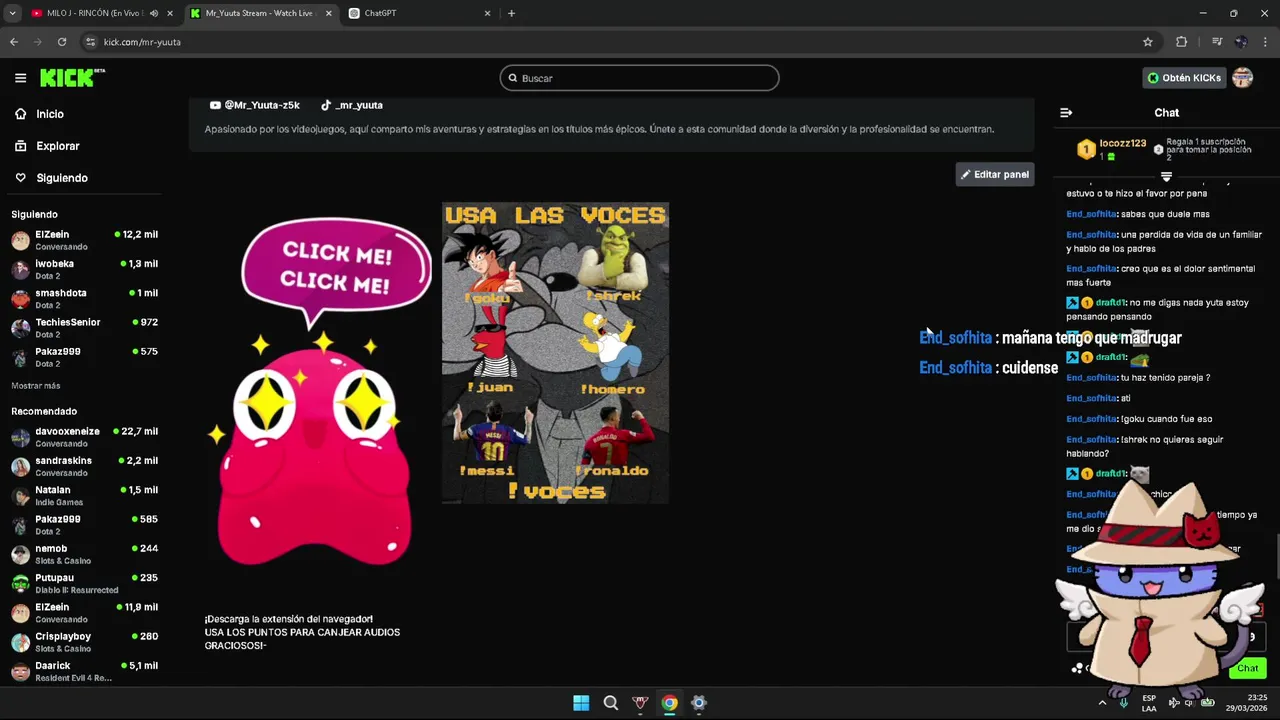This screenshot has height=720, width=1280.
Task: Open the davooxeneize recommended channel
Action: [x=84, y=437]
